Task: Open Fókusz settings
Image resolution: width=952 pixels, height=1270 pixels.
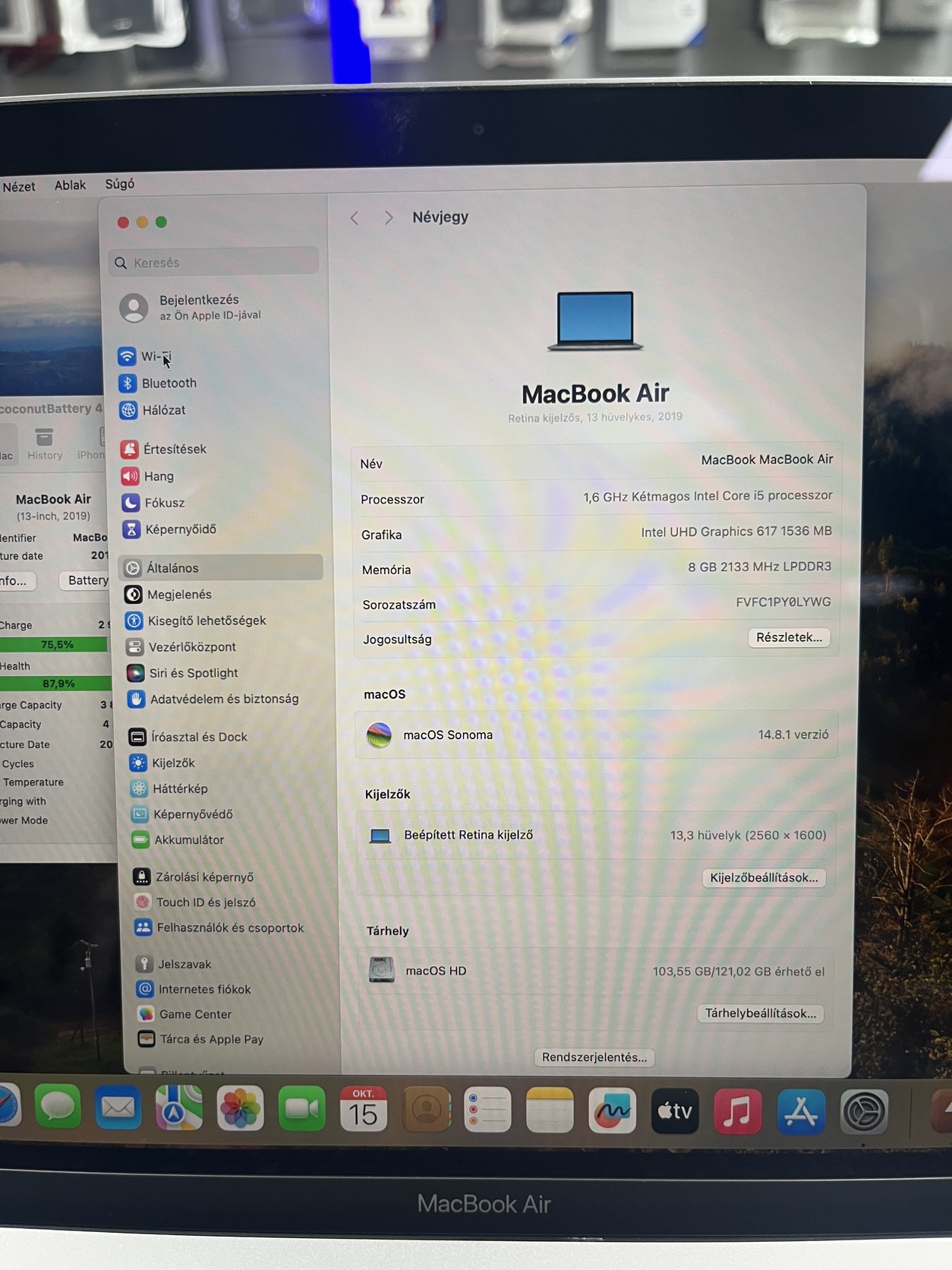Action: pyautogui.click(x=153, y=503)
